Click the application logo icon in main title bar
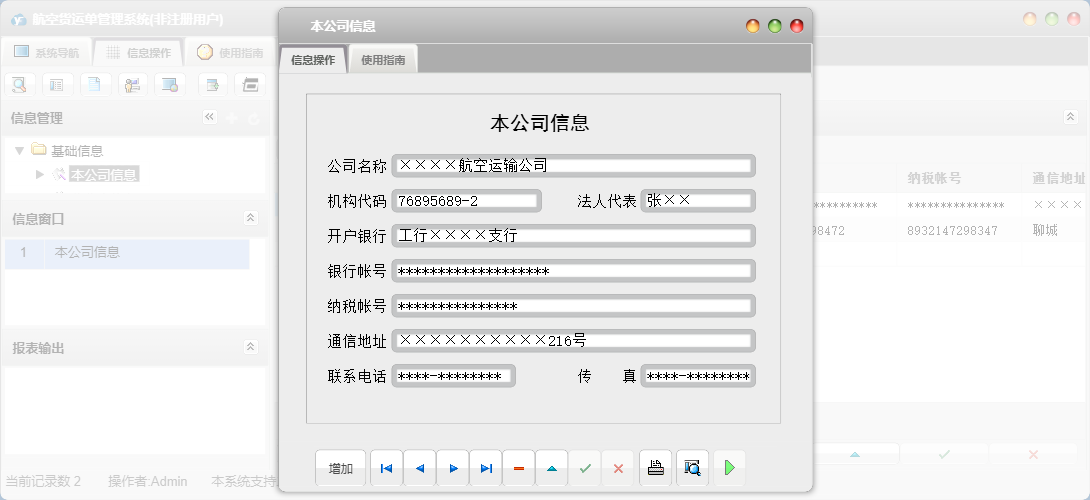The image size is (1090, 500). [x=19, y=19]
